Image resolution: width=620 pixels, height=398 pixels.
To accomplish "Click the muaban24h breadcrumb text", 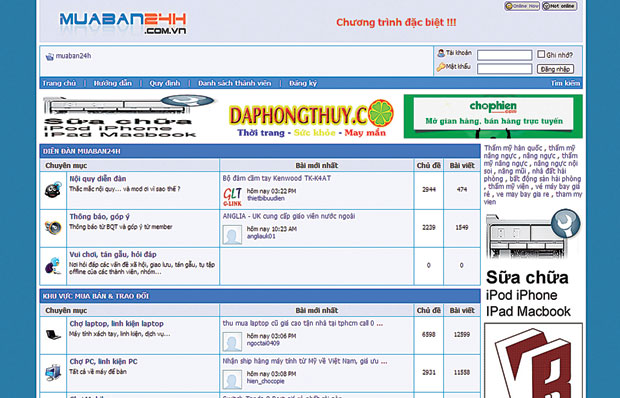I will [73, 56].
